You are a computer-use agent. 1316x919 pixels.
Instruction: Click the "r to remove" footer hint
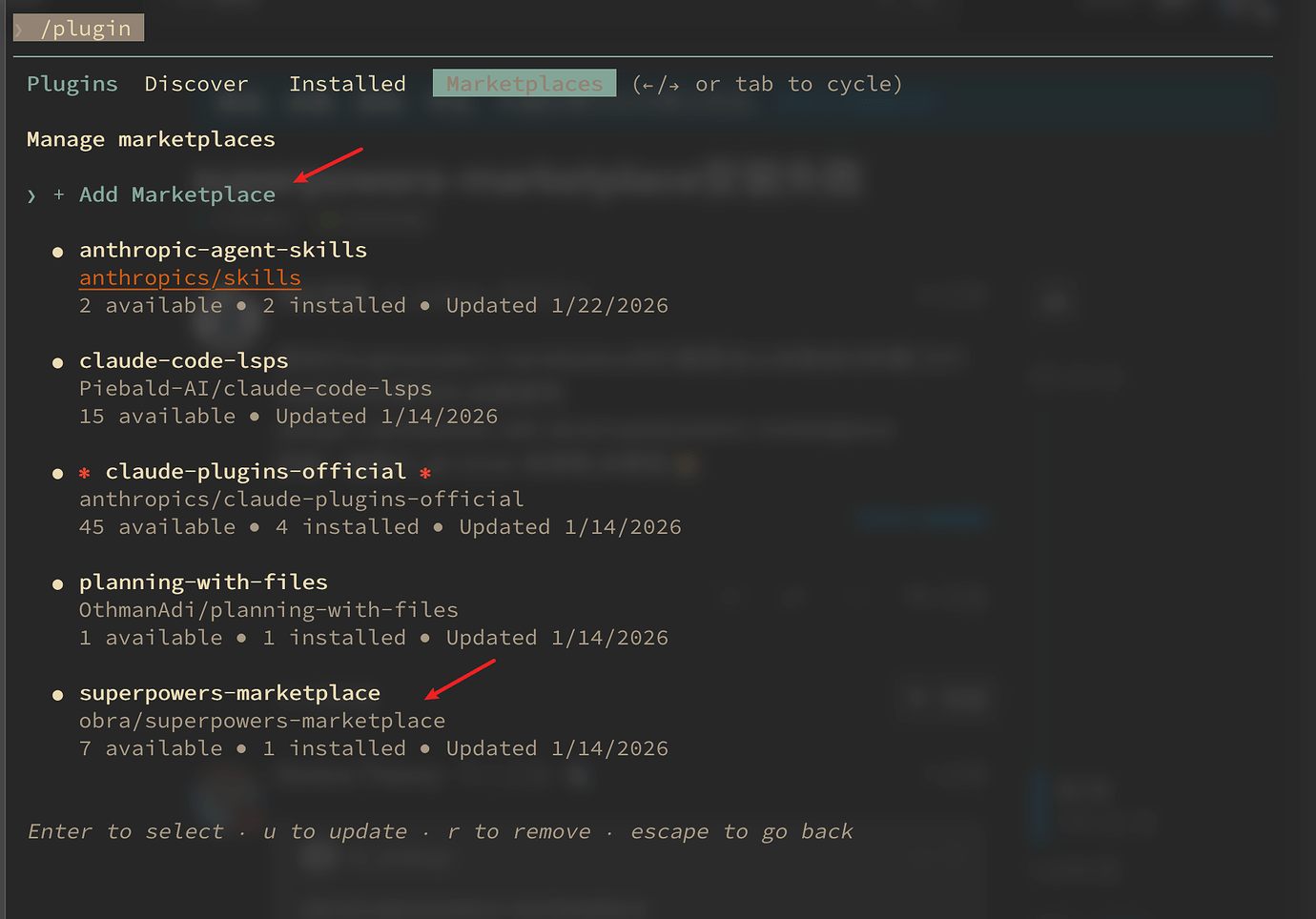click(519, 831)
